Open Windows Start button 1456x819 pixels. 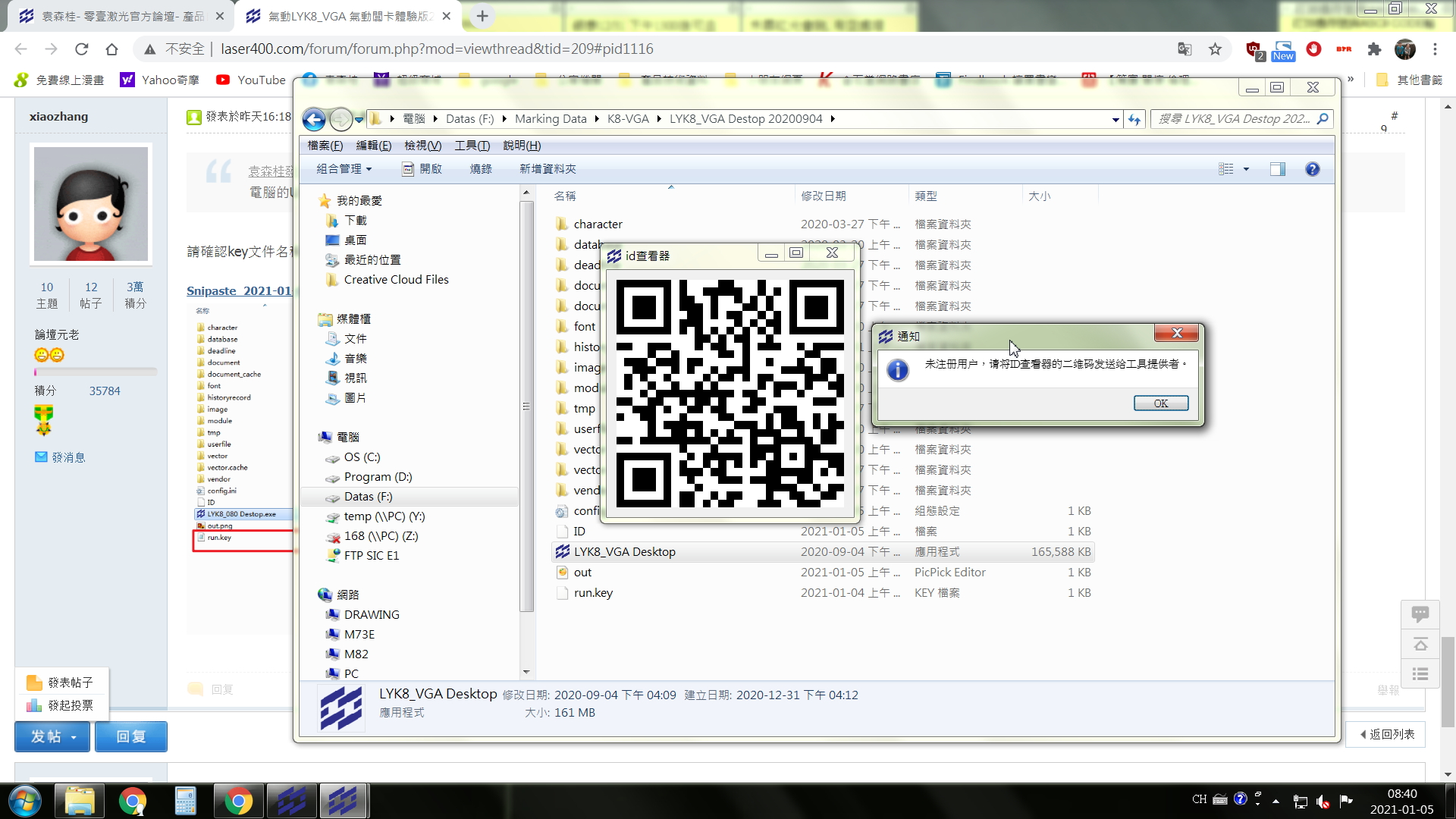click(x=25, y=801)
